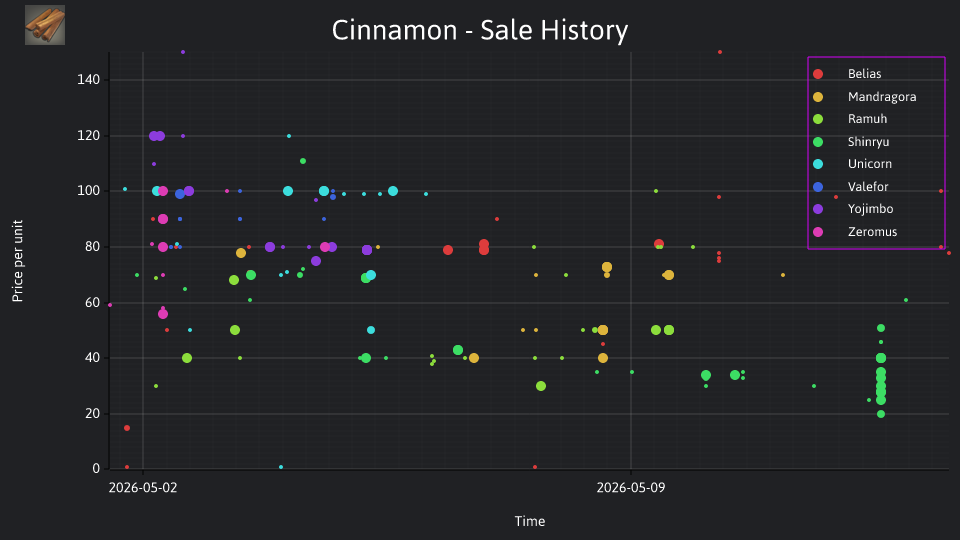The image size is (960, 540).
Task: Click the Shinryu point at price 20
Action: pyautogui.click(x=881, y=414)
